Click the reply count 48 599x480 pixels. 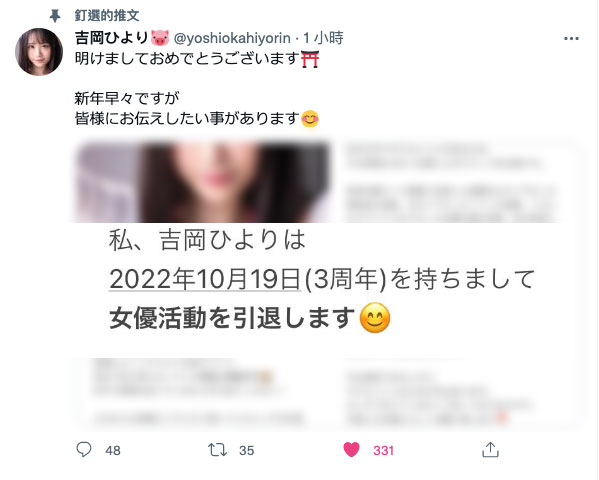pyautogui.click(x=113, y=451)
